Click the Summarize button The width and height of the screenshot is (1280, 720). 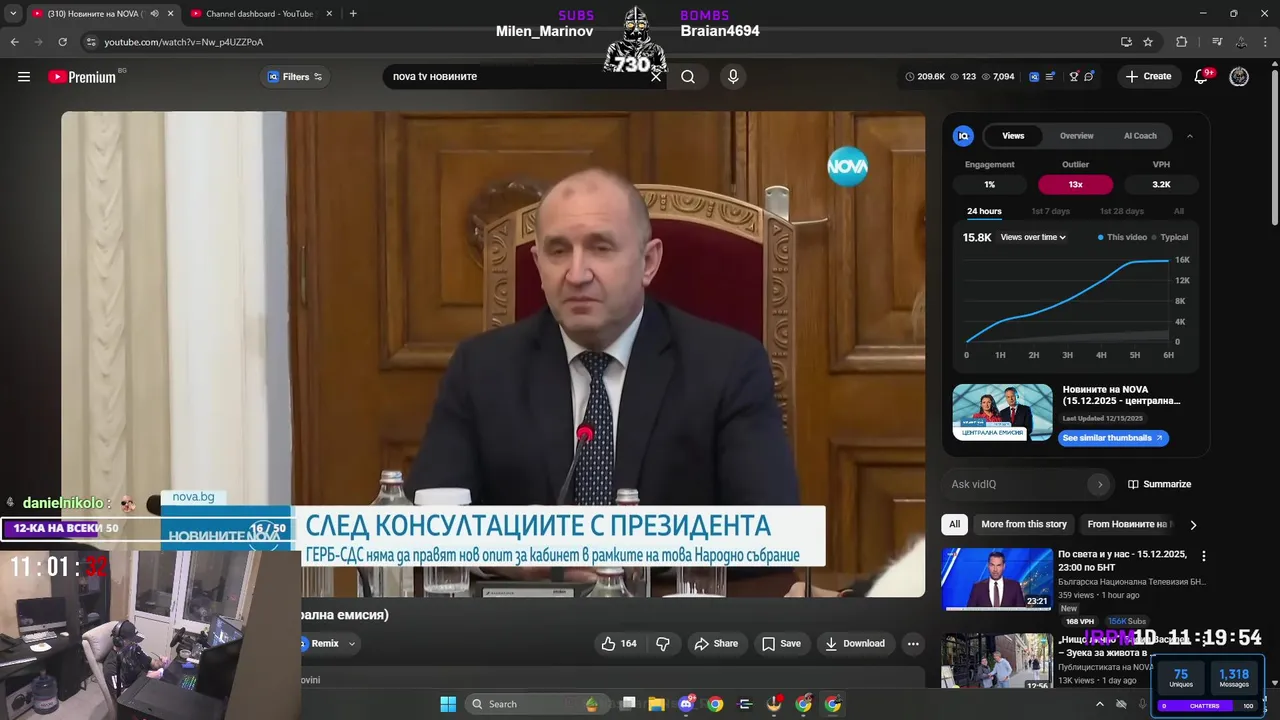[x=1160, y=484]
